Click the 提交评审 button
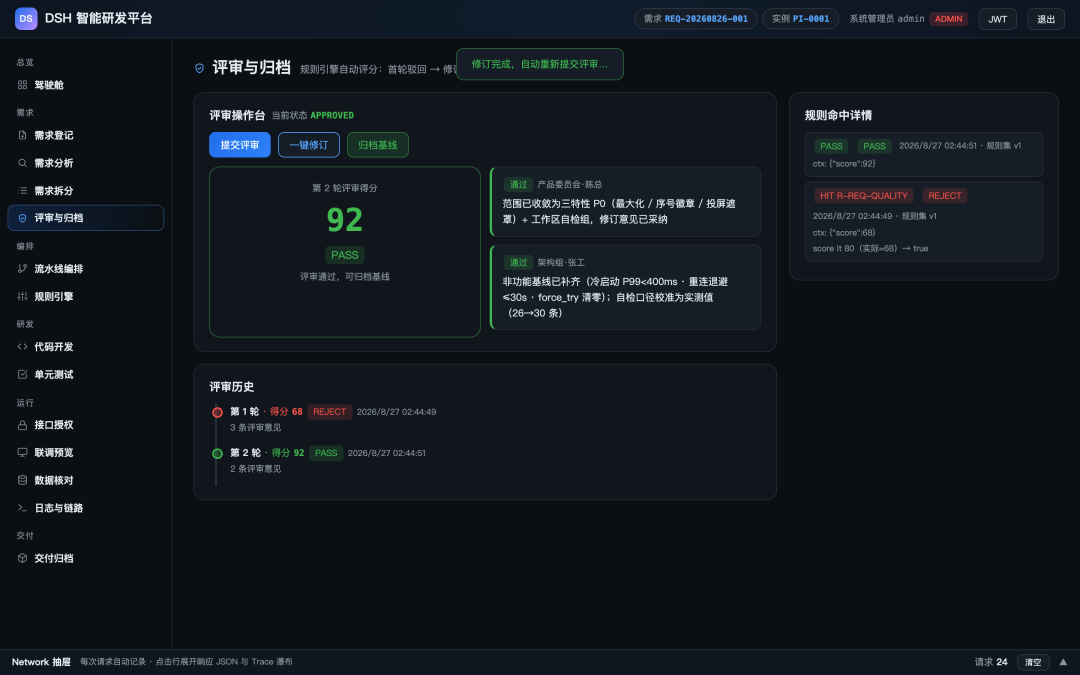This screenshot has height=675, width=1080. (x=240, y=145)
